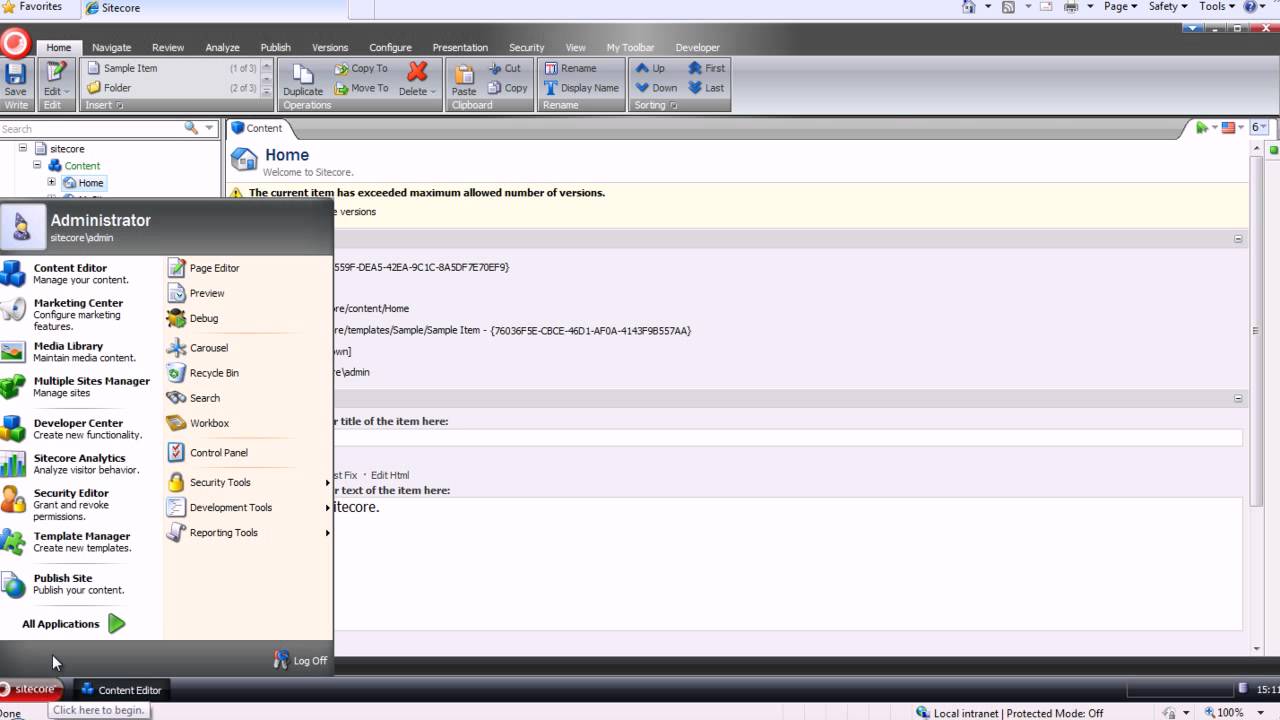Click the Edit Html link
Image resolution: width=1280 pixels, height=720 pixels.
point(390,475)
